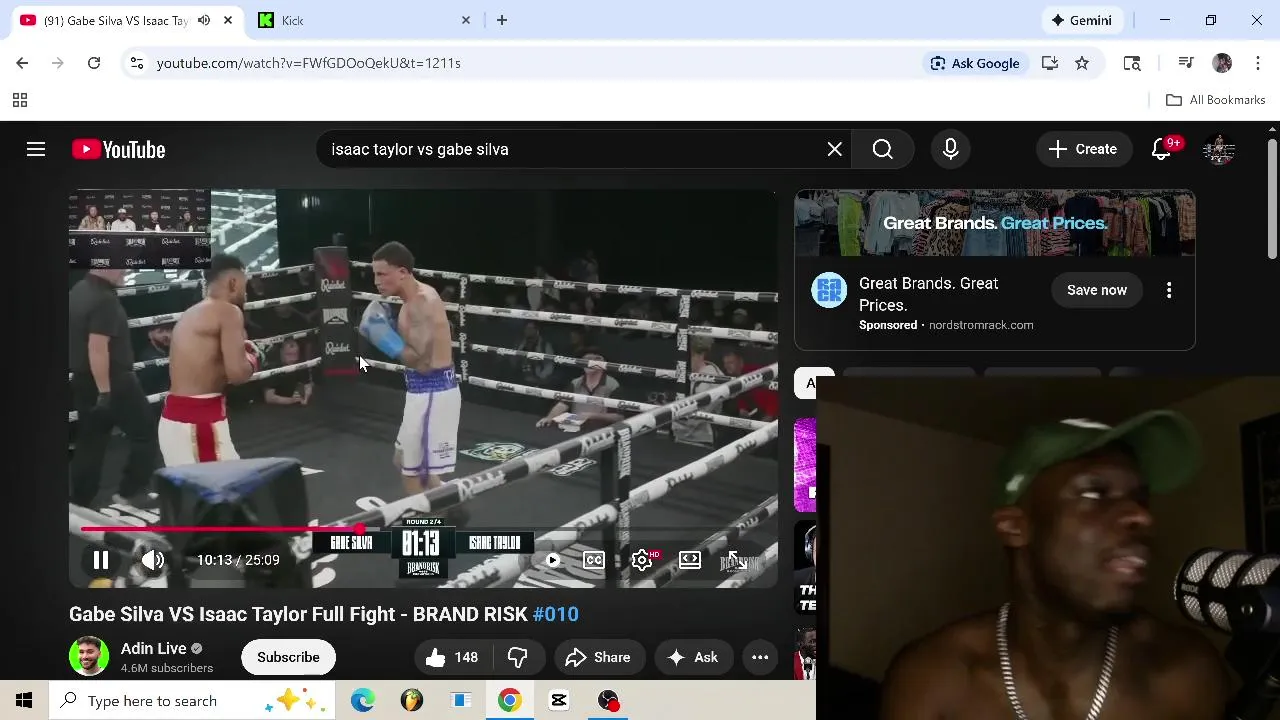Seek using the red progress bar
1280x720 pixels.
click(x=423, y=529)
